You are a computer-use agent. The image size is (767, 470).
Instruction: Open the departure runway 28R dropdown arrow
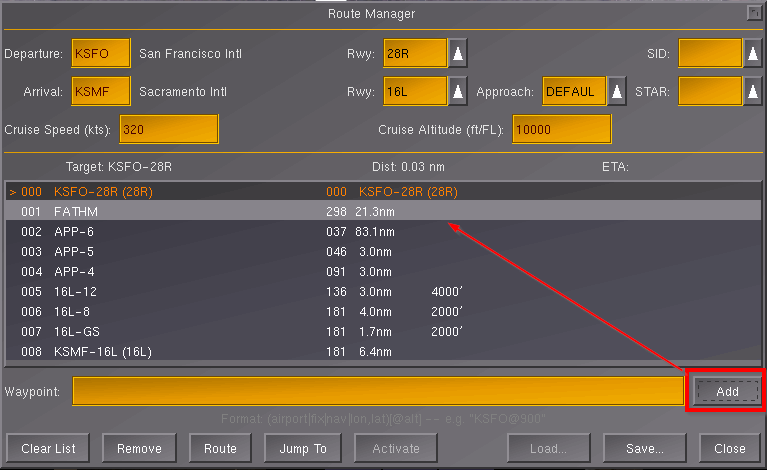[x=457, y=54]
